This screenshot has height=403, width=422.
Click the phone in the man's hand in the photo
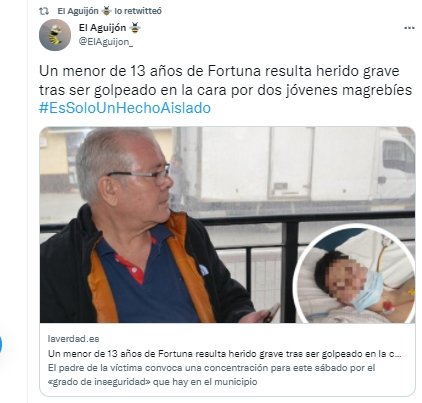[272, 312]
